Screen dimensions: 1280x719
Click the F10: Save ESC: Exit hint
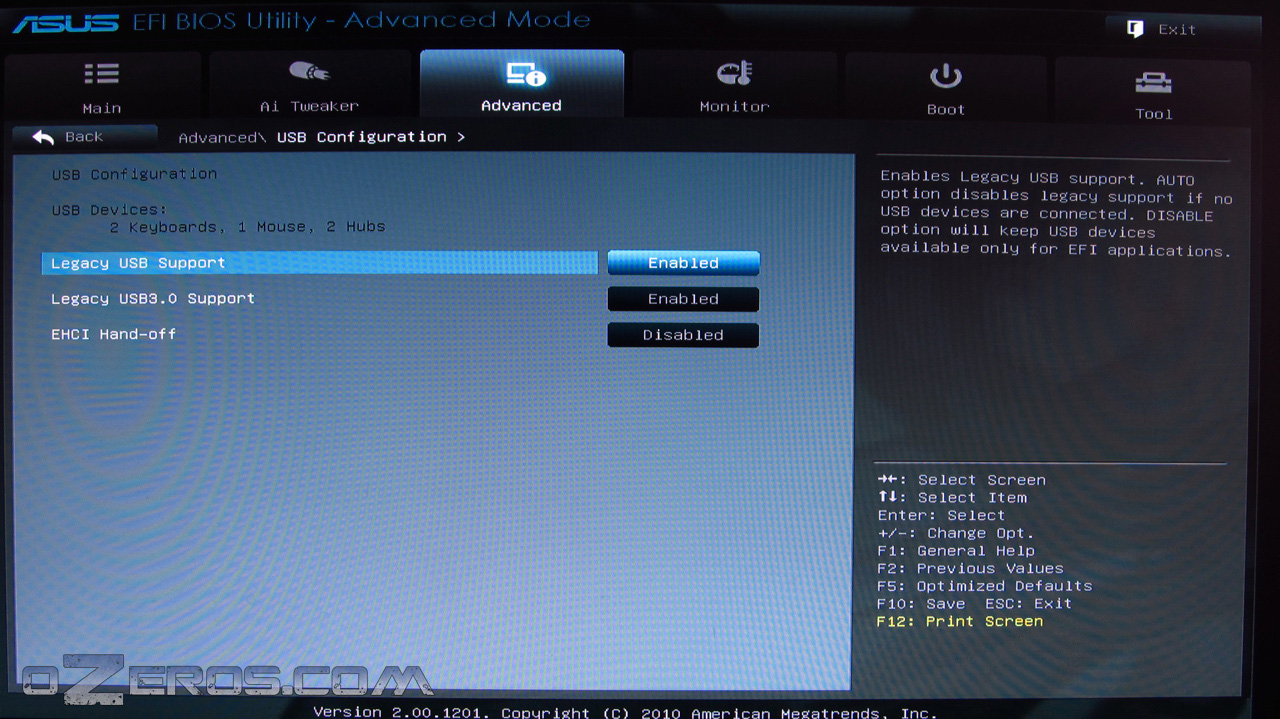tap(974, 604)
